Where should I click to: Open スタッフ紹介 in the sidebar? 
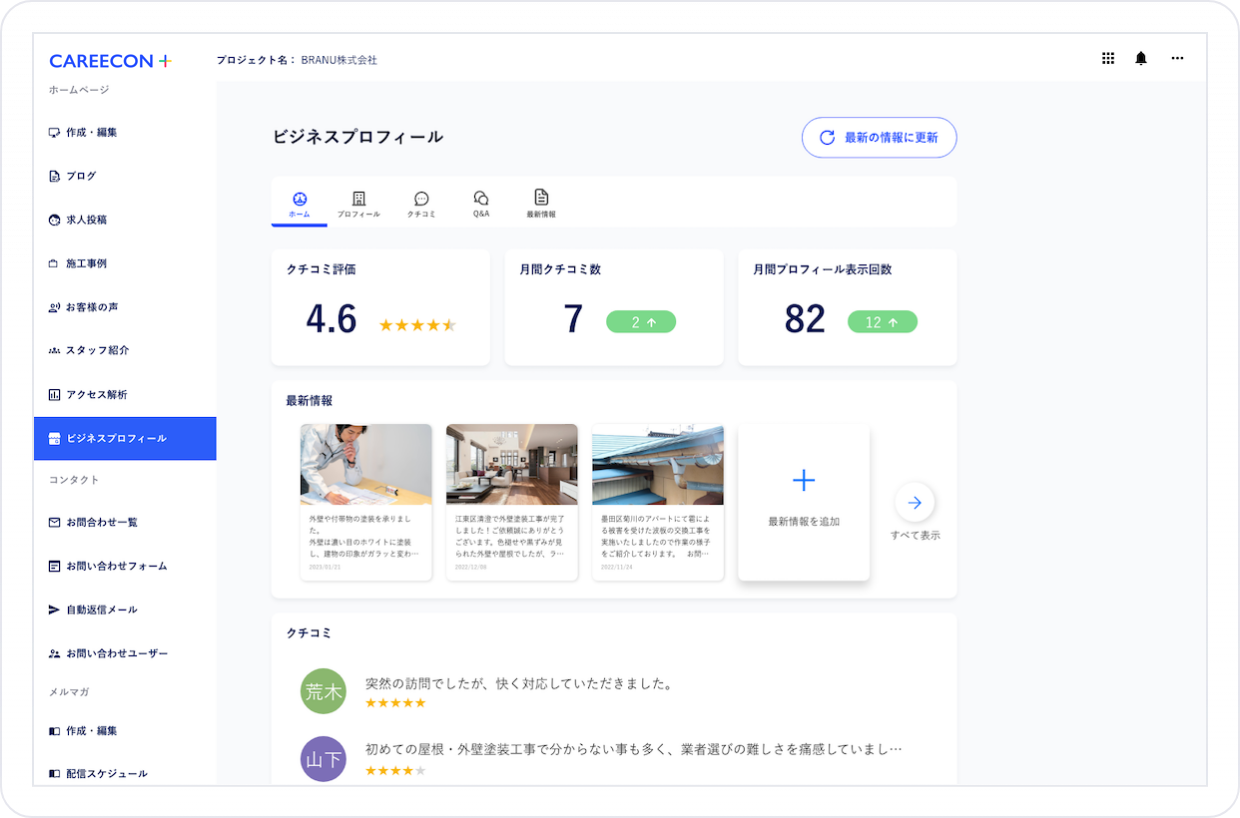click(96, 351)
